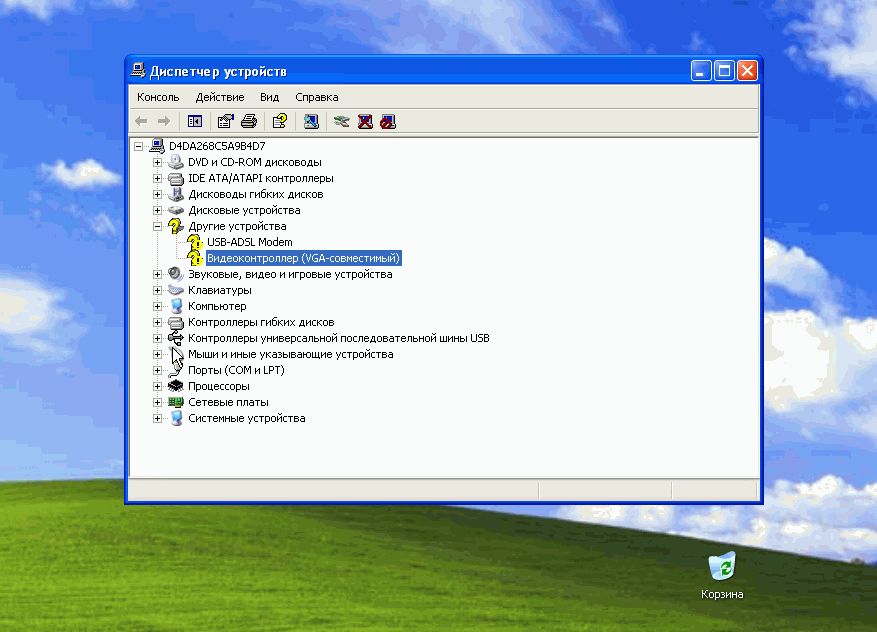Click the Device Manager title bar icon
Viewport: 877px width, 632px height.
point(138,70)
